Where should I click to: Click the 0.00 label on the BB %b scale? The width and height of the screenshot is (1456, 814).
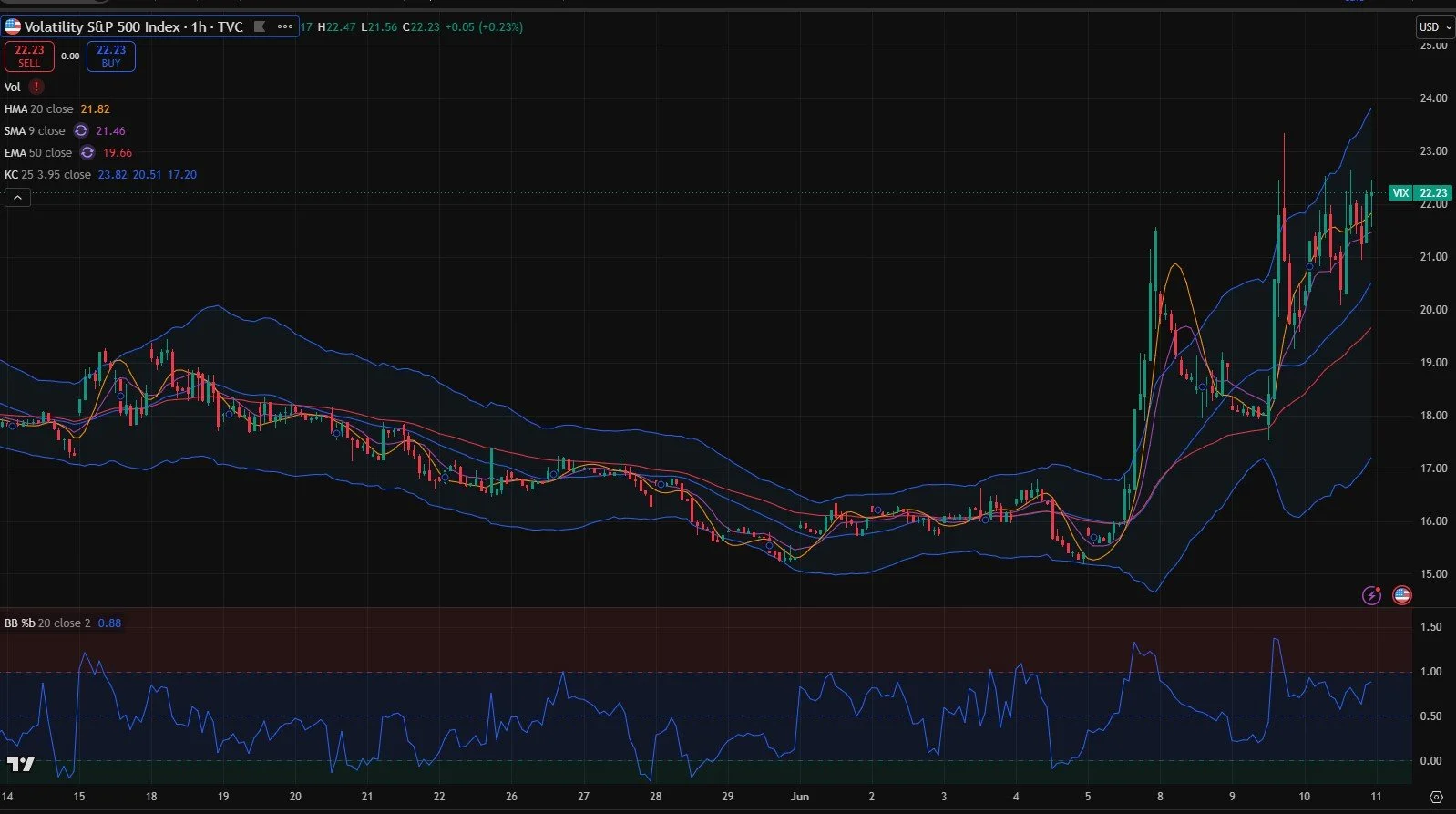click(1431, 761)
